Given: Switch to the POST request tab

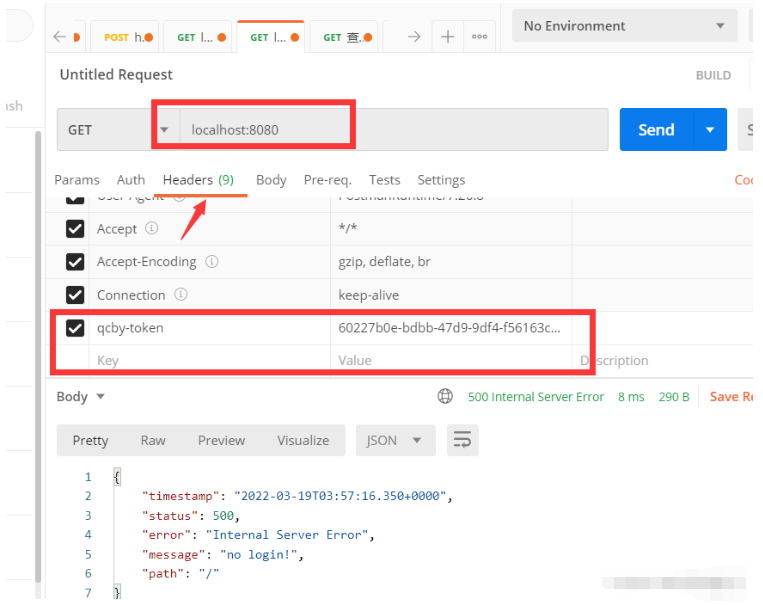Looking at the screenshot, I should pos(125,37).
